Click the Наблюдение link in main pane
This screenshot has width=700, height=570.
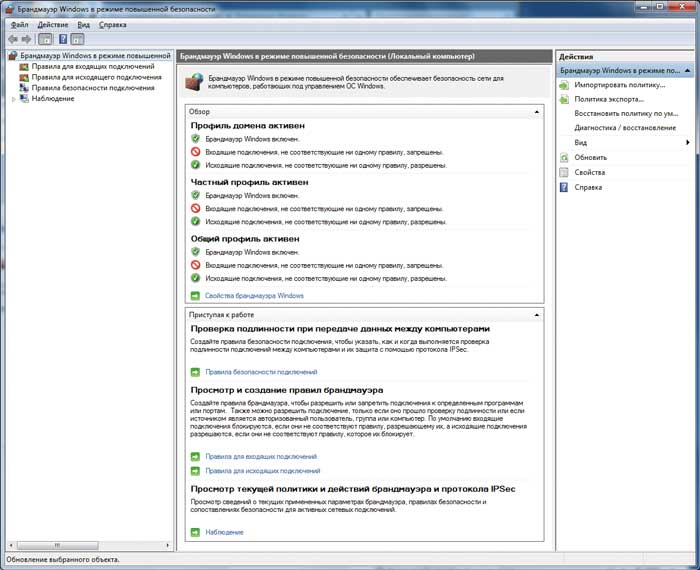tap(224, 532)
